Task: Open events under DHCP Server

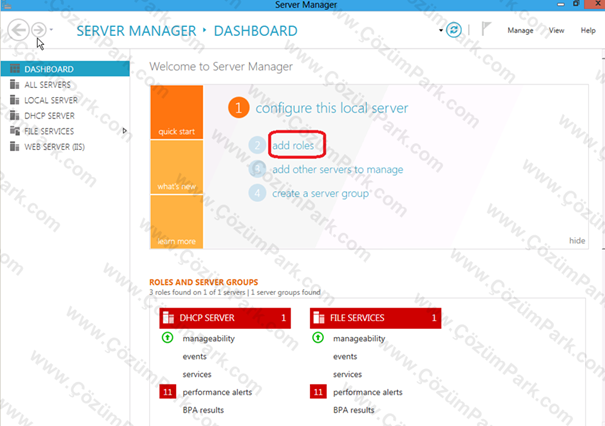Action: [x=194, y=357]
